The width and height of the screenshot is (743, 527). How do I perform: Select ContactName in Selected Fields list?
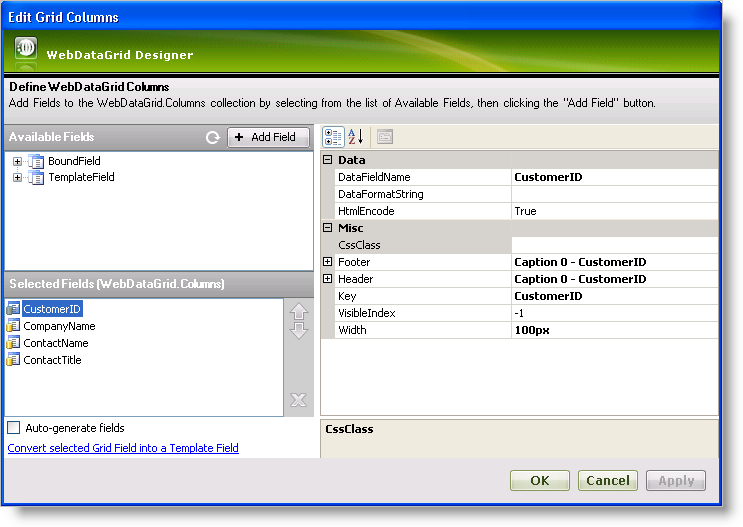[56, 343]
